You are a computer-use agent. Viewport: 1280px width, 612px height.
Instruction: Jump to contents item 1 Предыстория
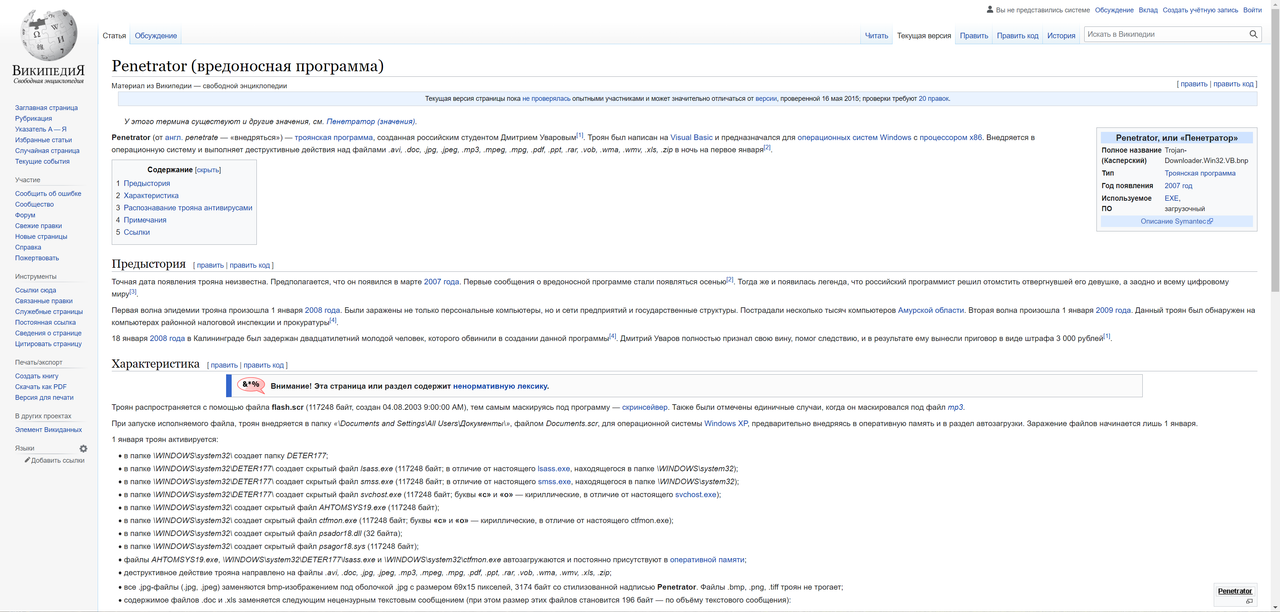tap(146, 183)
